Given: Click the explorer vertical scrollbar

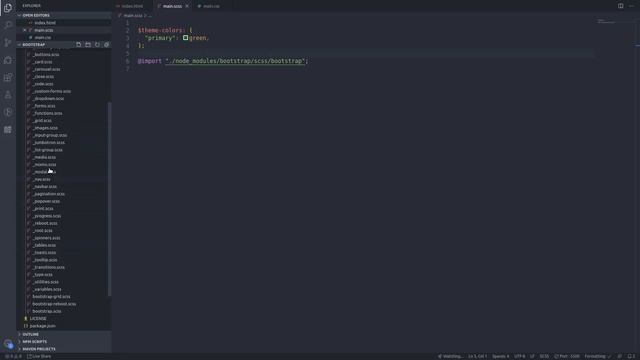Looking at the screenshot, I should pyautogui.click(x=109, y=199).
